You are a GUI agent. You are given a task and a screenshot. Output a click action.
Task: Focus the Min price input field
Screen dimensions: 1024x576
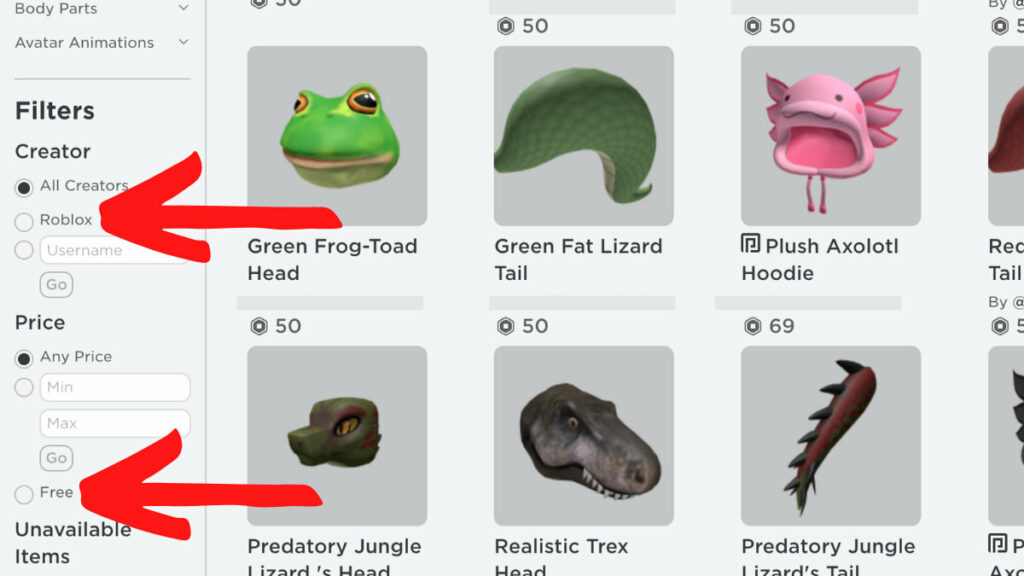coord(115,387)
